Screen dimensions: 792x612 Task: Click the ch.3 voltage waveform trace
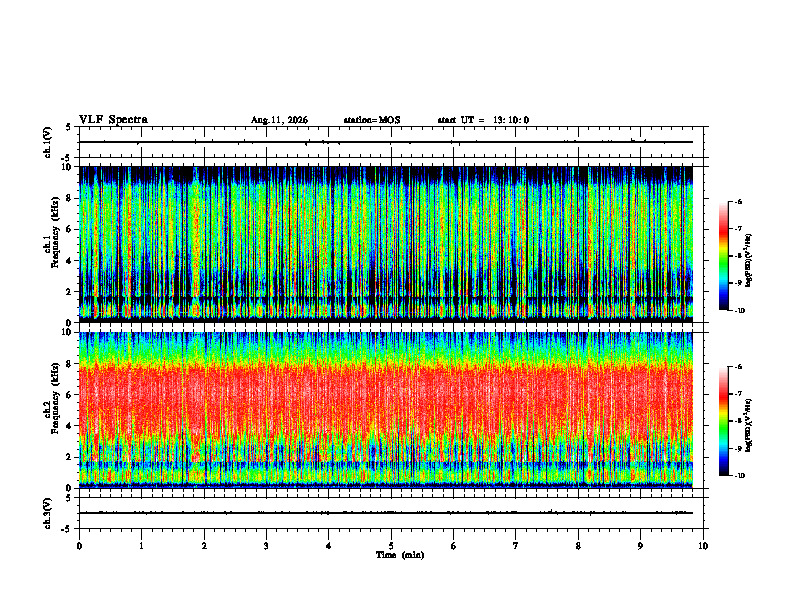(x=386, y=513)
